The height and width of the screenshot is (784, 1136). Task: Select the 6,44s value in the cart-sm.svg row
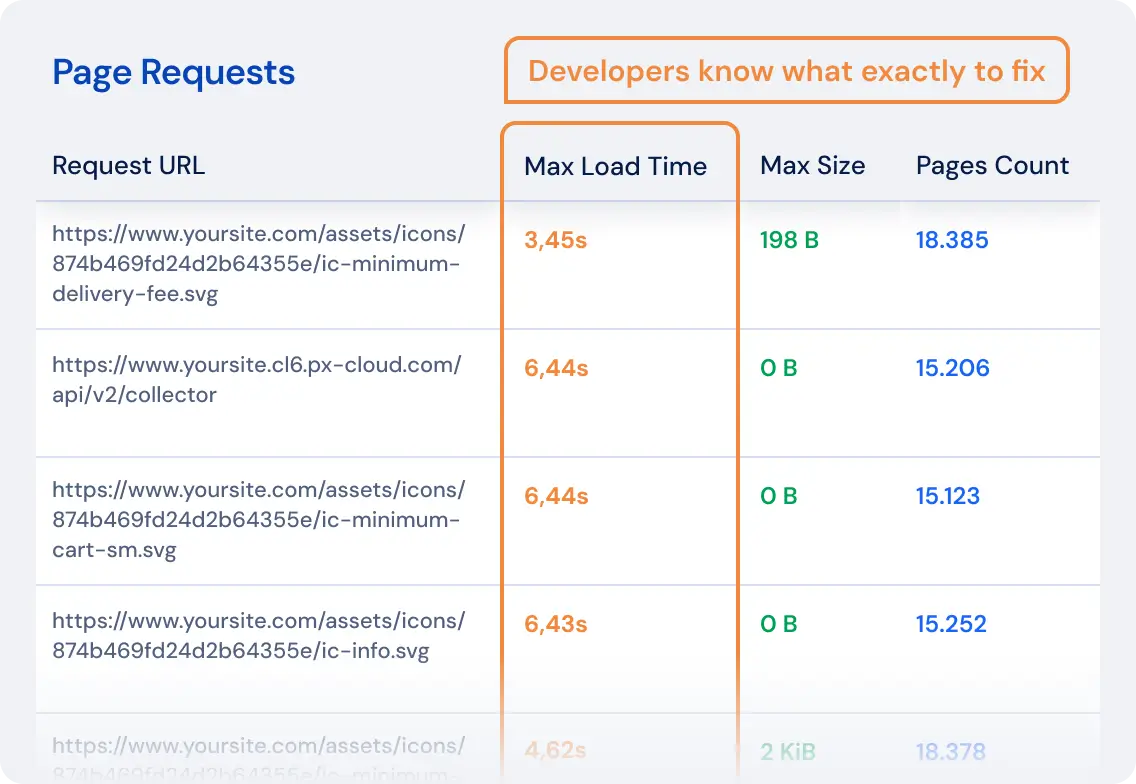click(556, 496)
